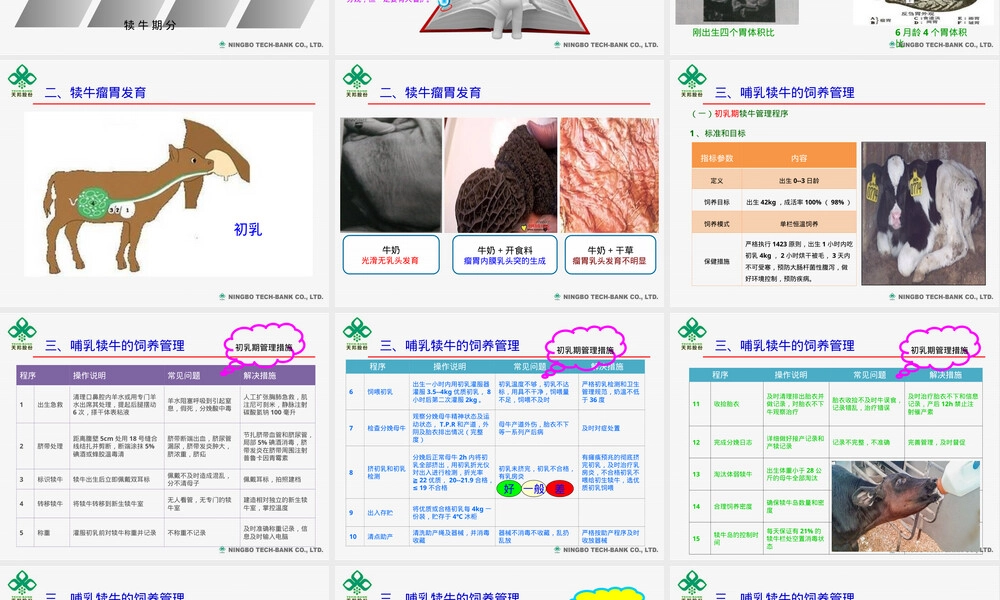Click the 饲养目标 row in the orange table
The width and height of the screenshot is (1000, 600).
point(774,201)
